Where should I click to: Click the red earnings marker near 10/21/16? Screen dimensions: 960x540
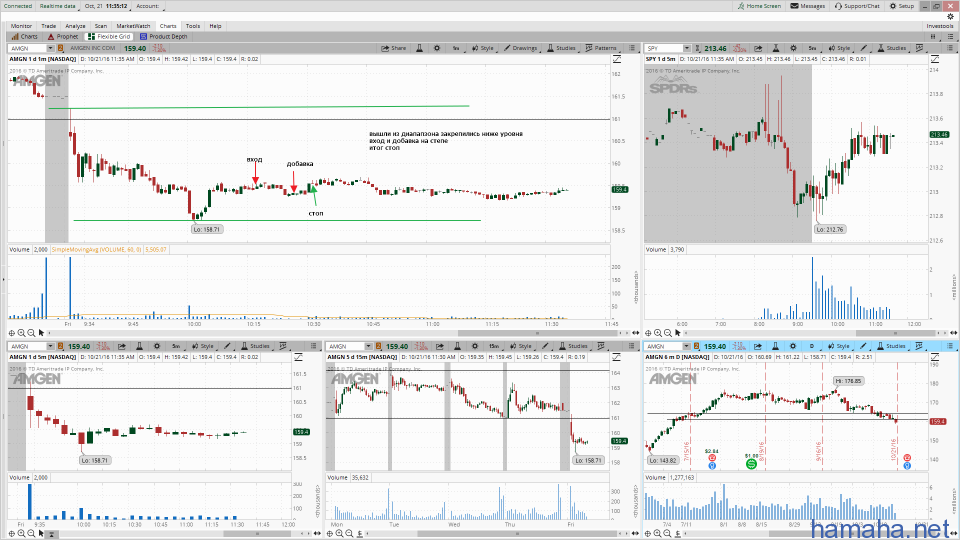(907, 458)
